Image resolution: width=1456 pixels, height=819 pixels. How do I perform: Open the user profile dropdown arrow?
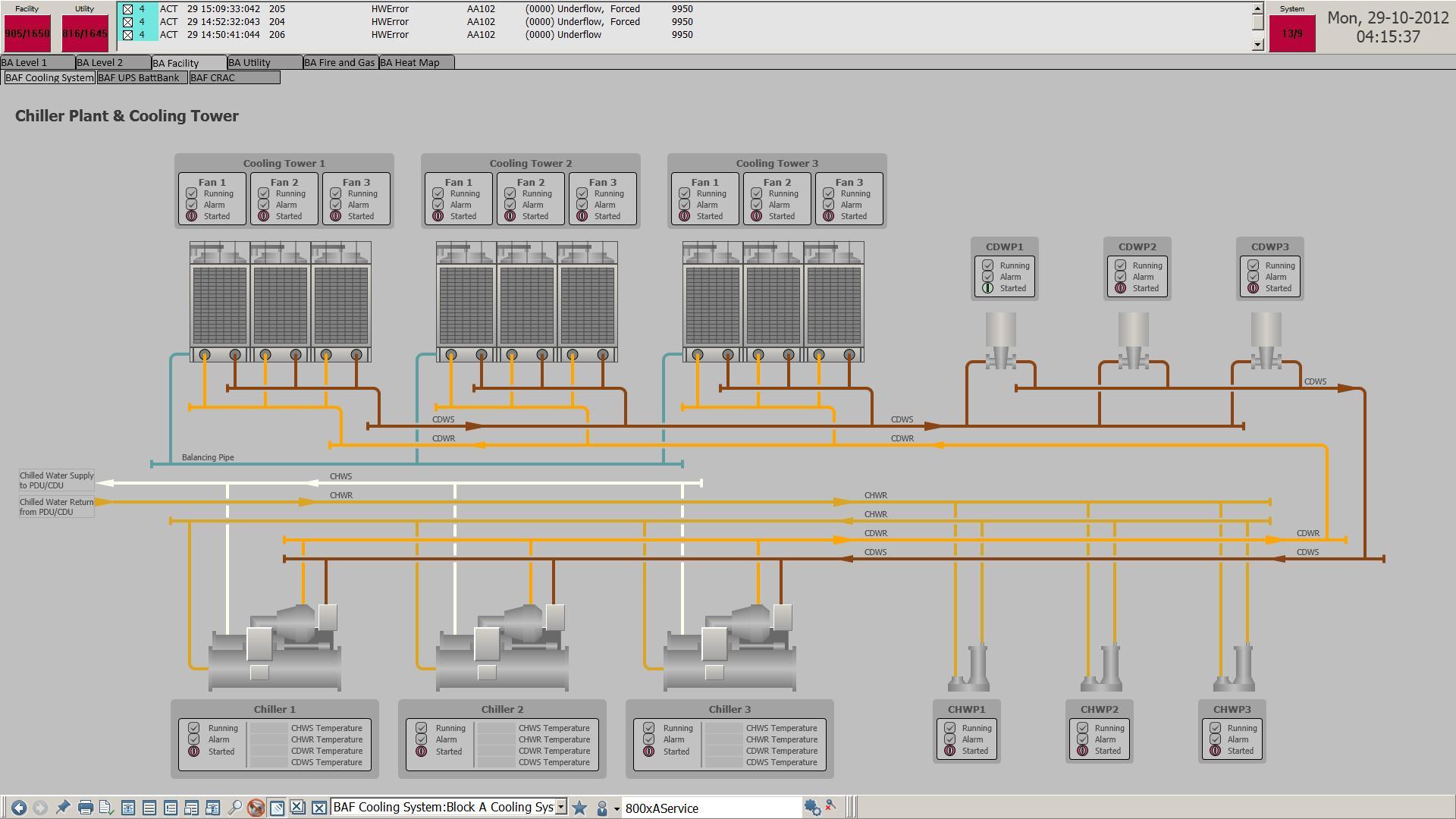click(617, 808)
